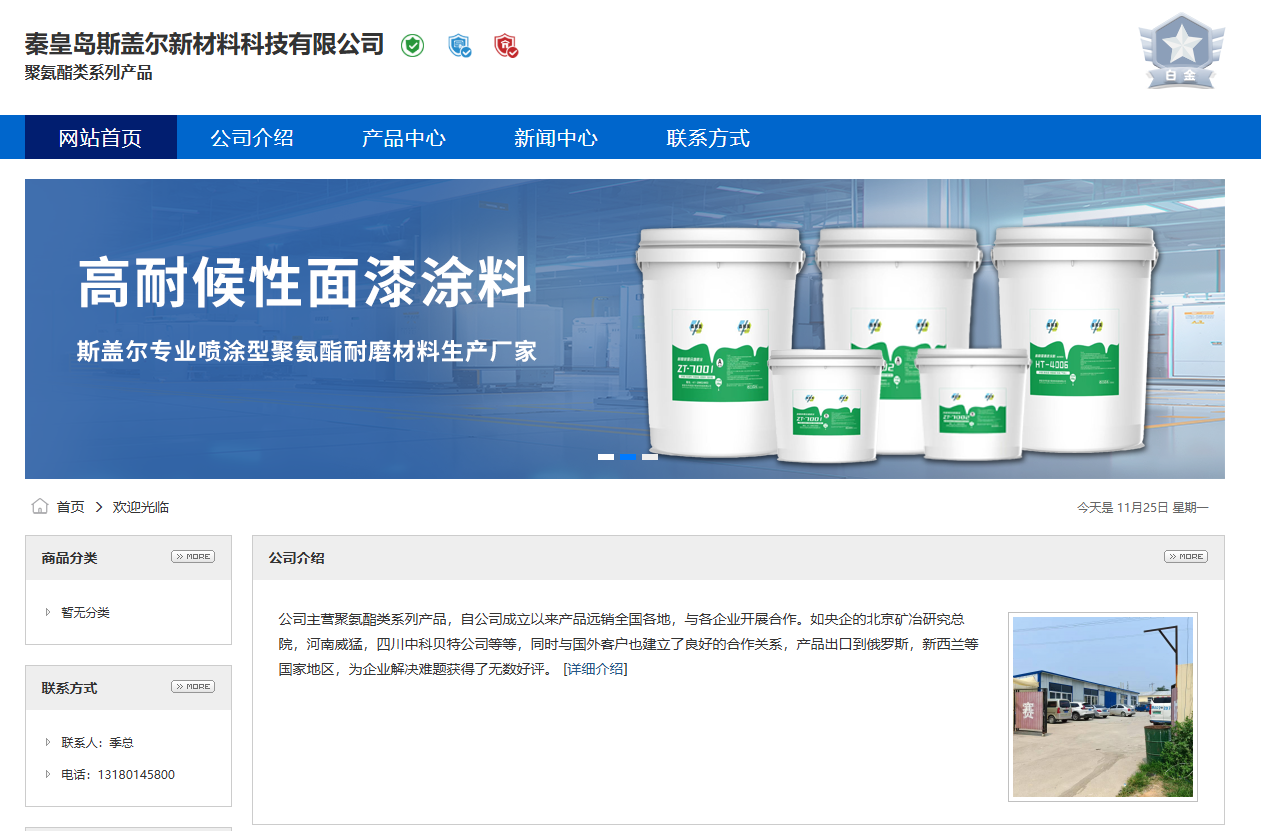Screen dimensions: 1261x831
Task: Click the green verified shield badge
Action: click(412, 45)
